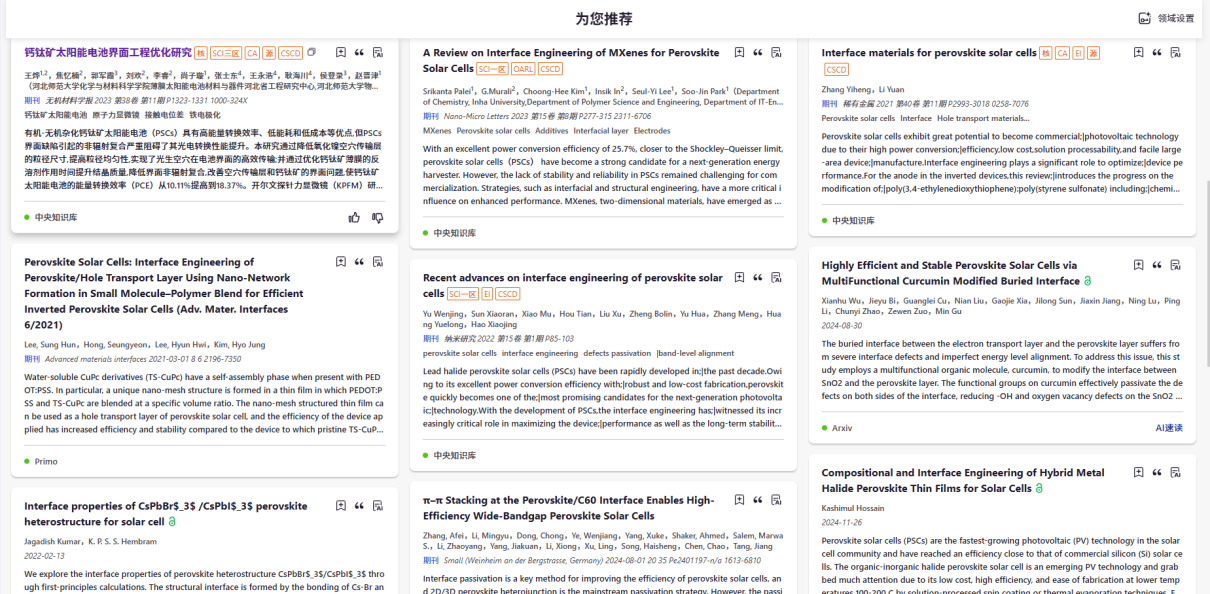Open AI reading for 钙钛矿太阳能电池界面工程优化研究
Image resolution: width=1210 pixels, height=594 pixels.
pyautogui.click(x=378, y=53)
